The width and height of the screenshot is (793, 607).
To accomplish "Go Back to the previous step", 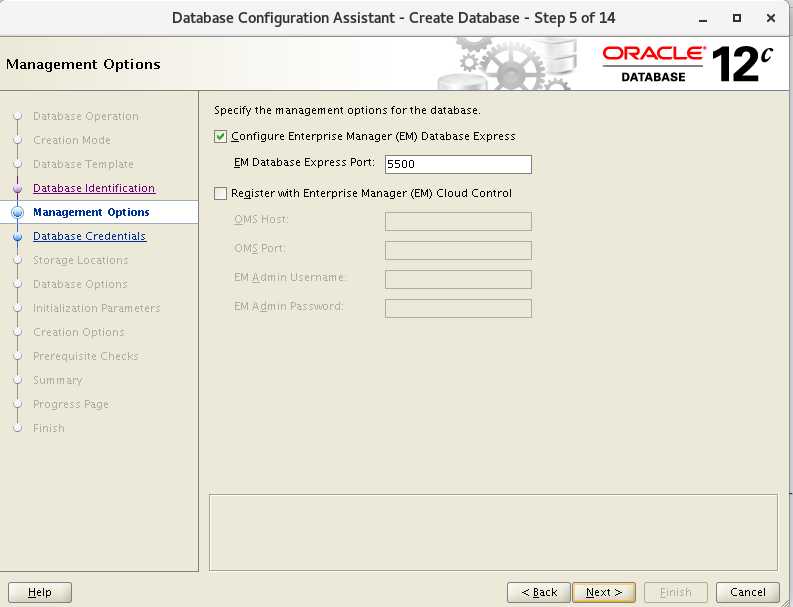I will click(539, 592).
